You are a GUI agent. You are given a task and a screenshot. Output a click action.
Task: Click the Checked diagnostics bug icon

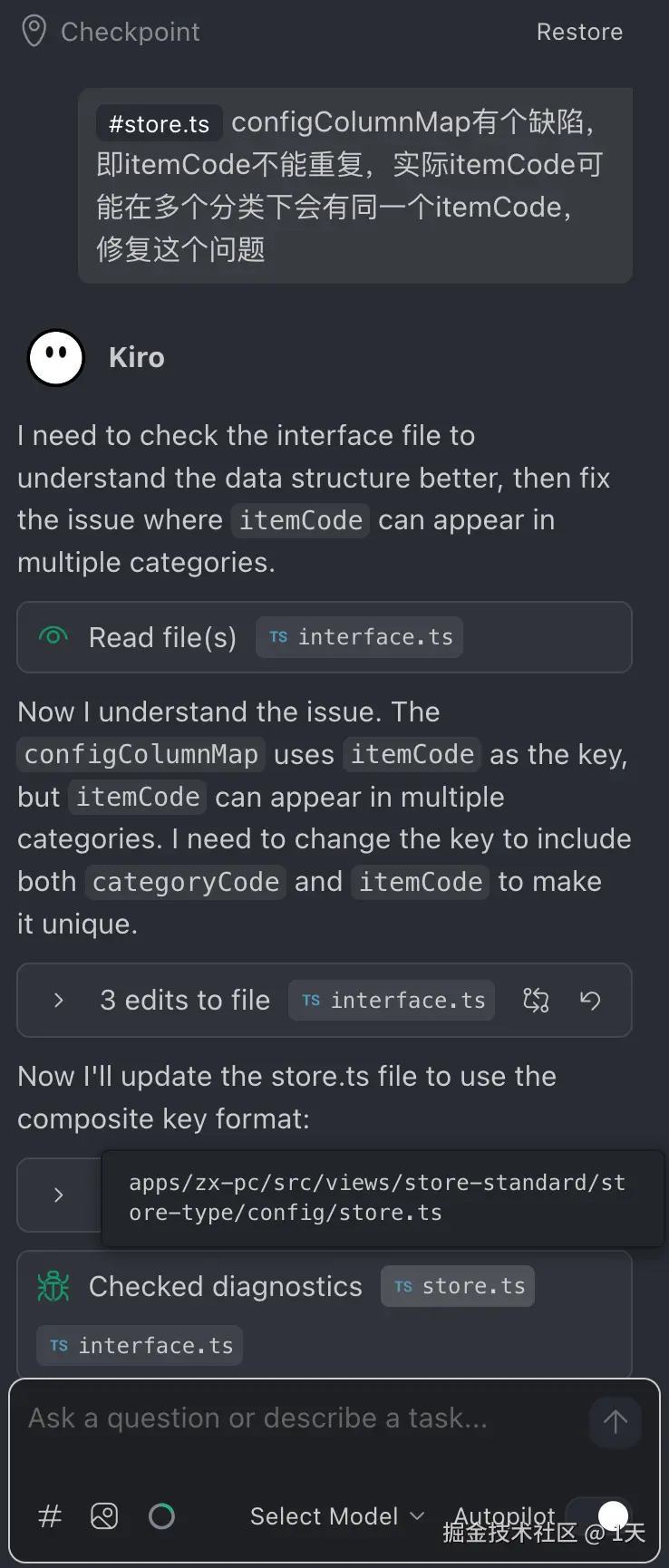click(53, 1286)
